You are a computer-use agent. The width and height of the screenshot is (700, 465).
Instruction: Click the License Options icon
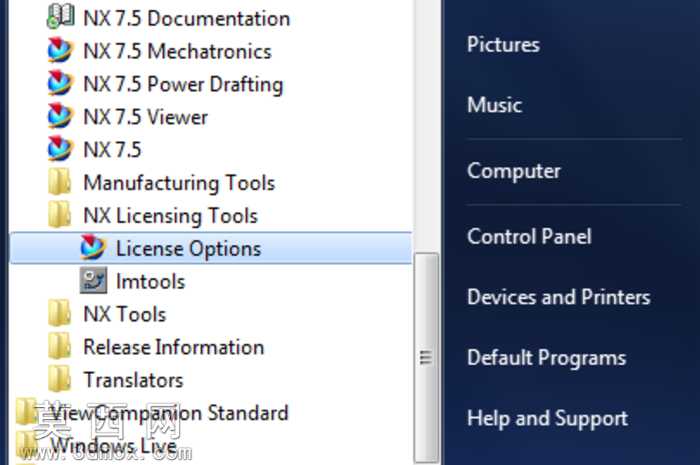pos(93,247)
